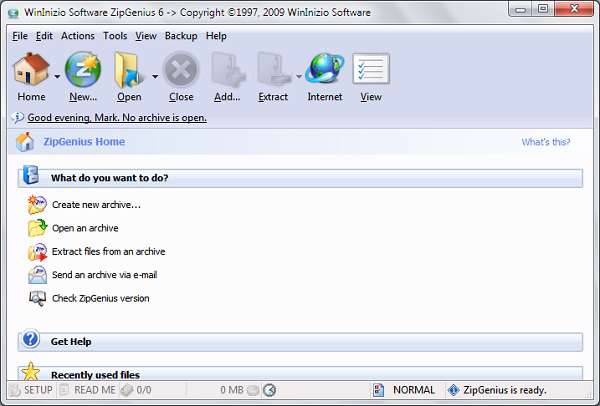Click the Open folder toolbar icon

coord(129,70)
